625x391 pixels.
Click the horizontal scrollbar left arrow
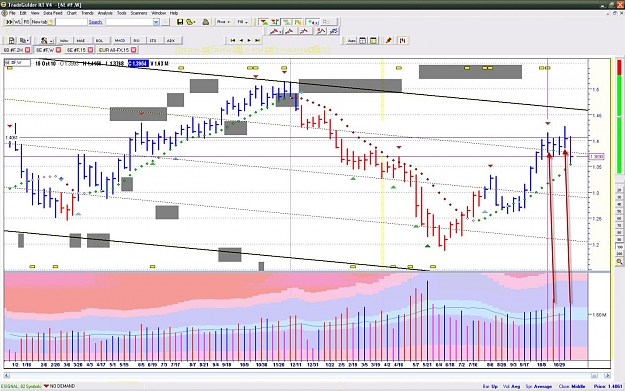click(7, 375)
